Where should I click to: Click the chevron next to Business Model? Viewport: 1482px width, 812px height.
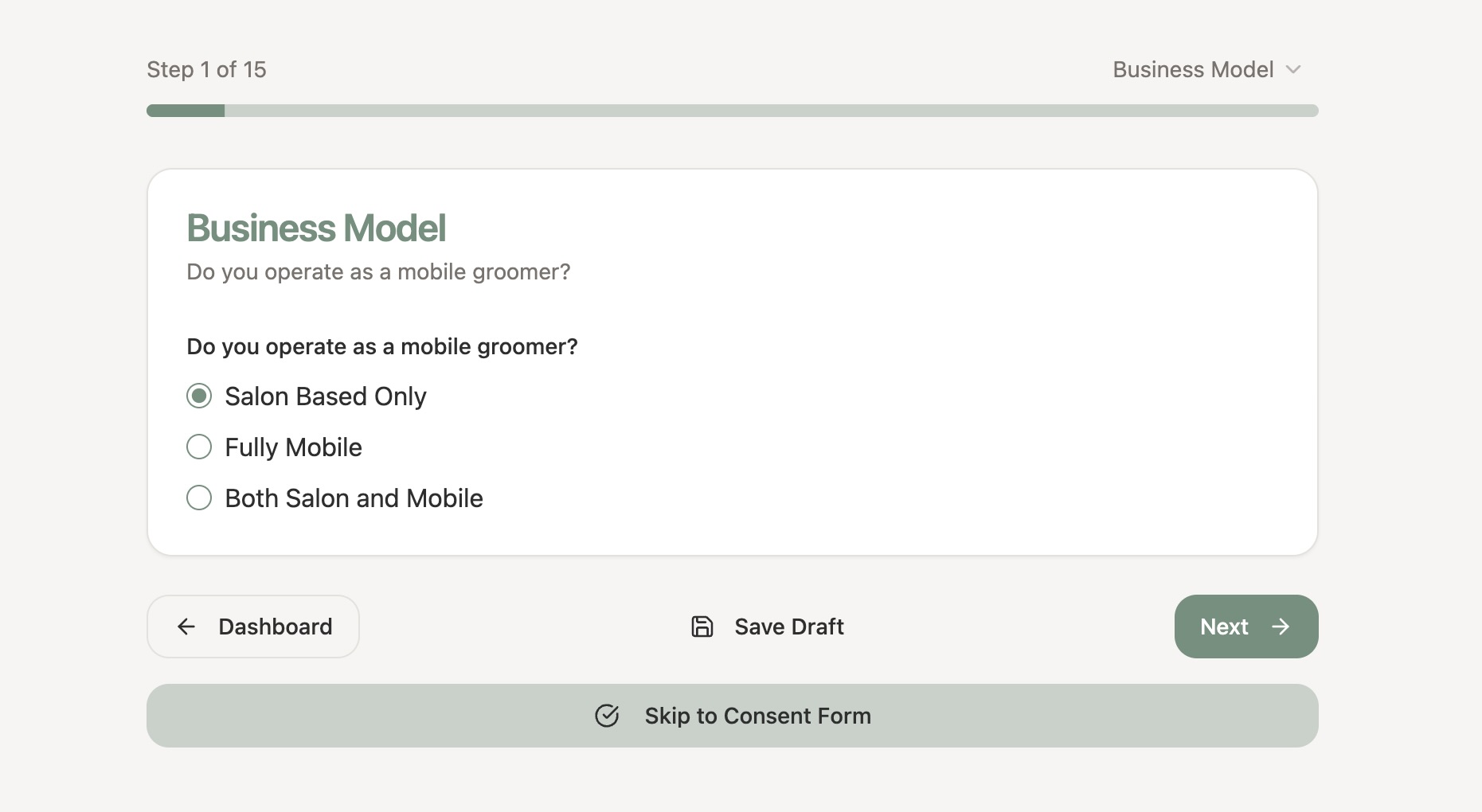1293,69
